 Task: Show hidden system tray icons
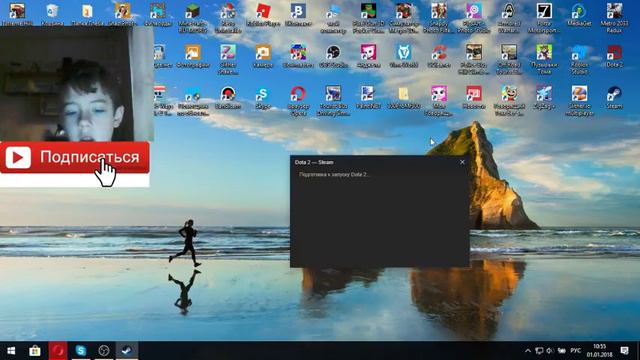coord(528,351)
